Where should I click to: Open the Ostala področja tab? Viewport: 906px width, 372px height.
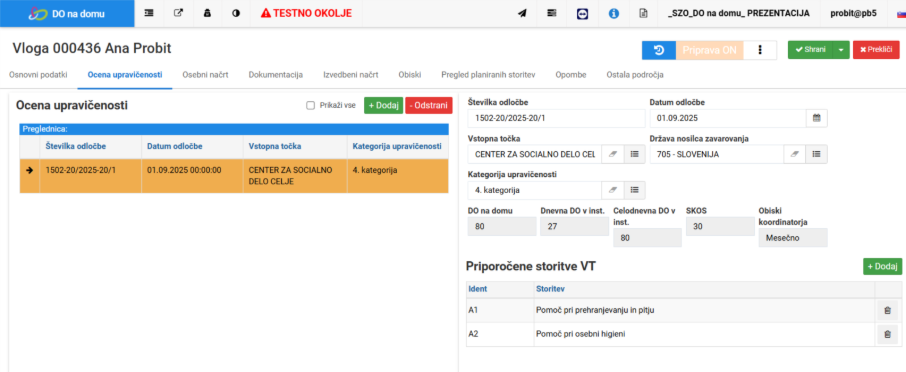tap(634, 75)
